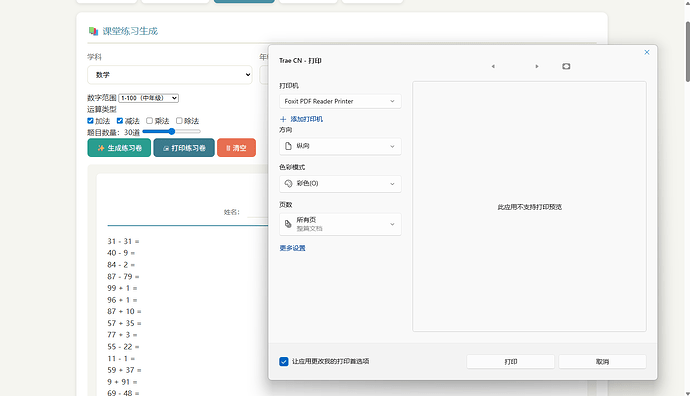Viewport: 690px width, 396px height.
Task: Click the 取消 button in the dialog
Action: coord(602,362)
